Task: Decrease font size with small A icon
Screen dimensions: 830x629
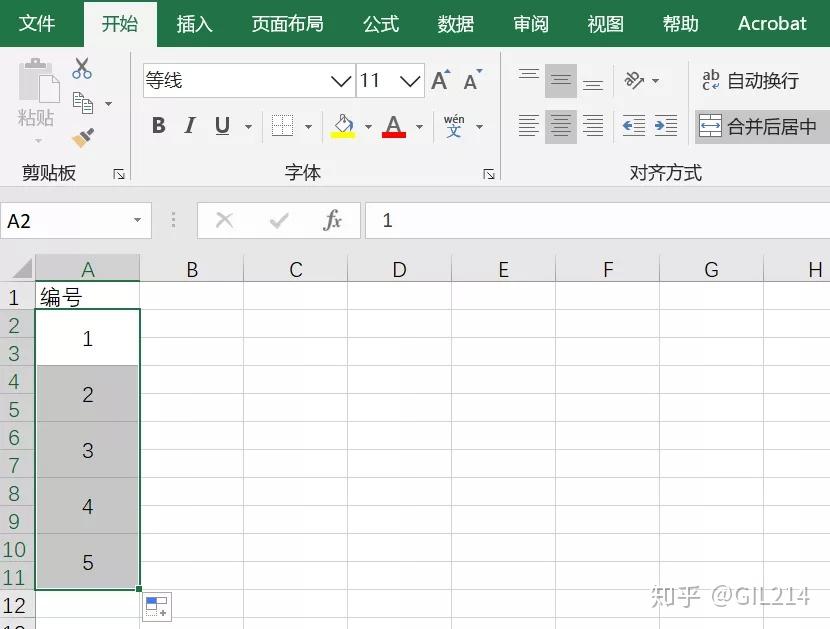Action: (x=472, y=80)
